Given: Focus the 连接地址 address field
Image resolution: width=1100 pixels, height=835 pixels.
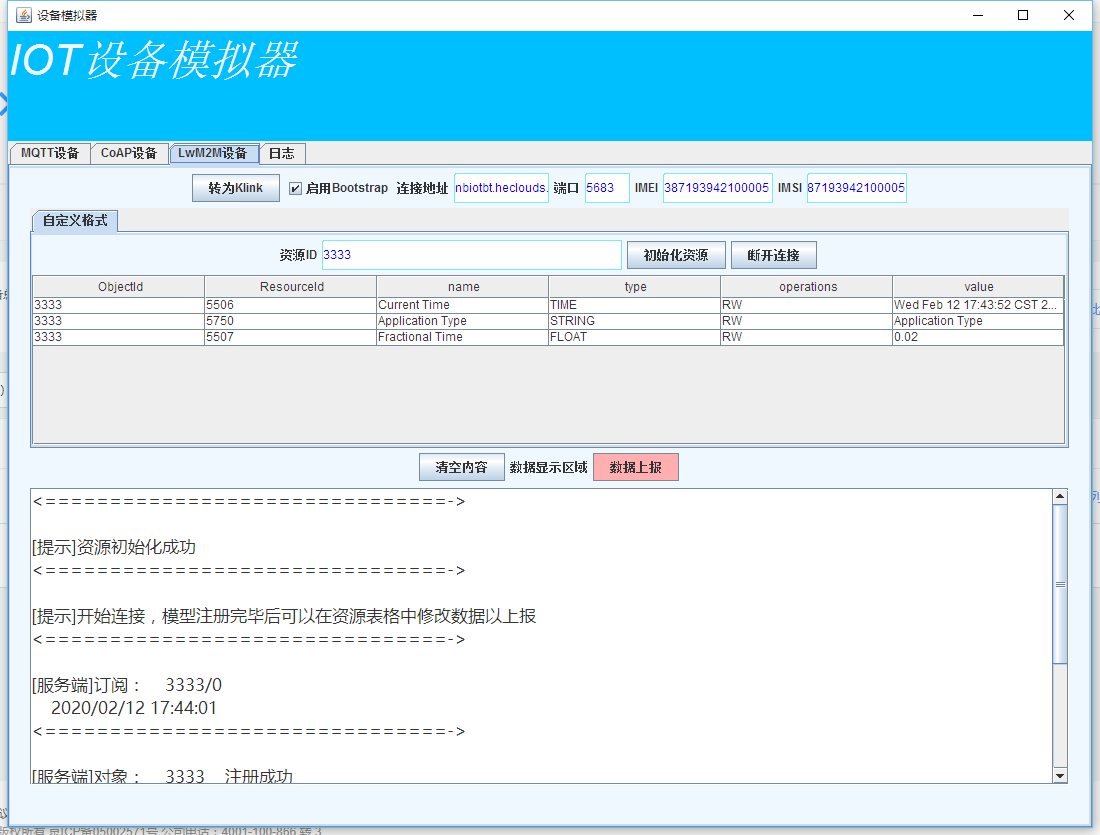Looking at the screenshot, I should click(501, 188).
